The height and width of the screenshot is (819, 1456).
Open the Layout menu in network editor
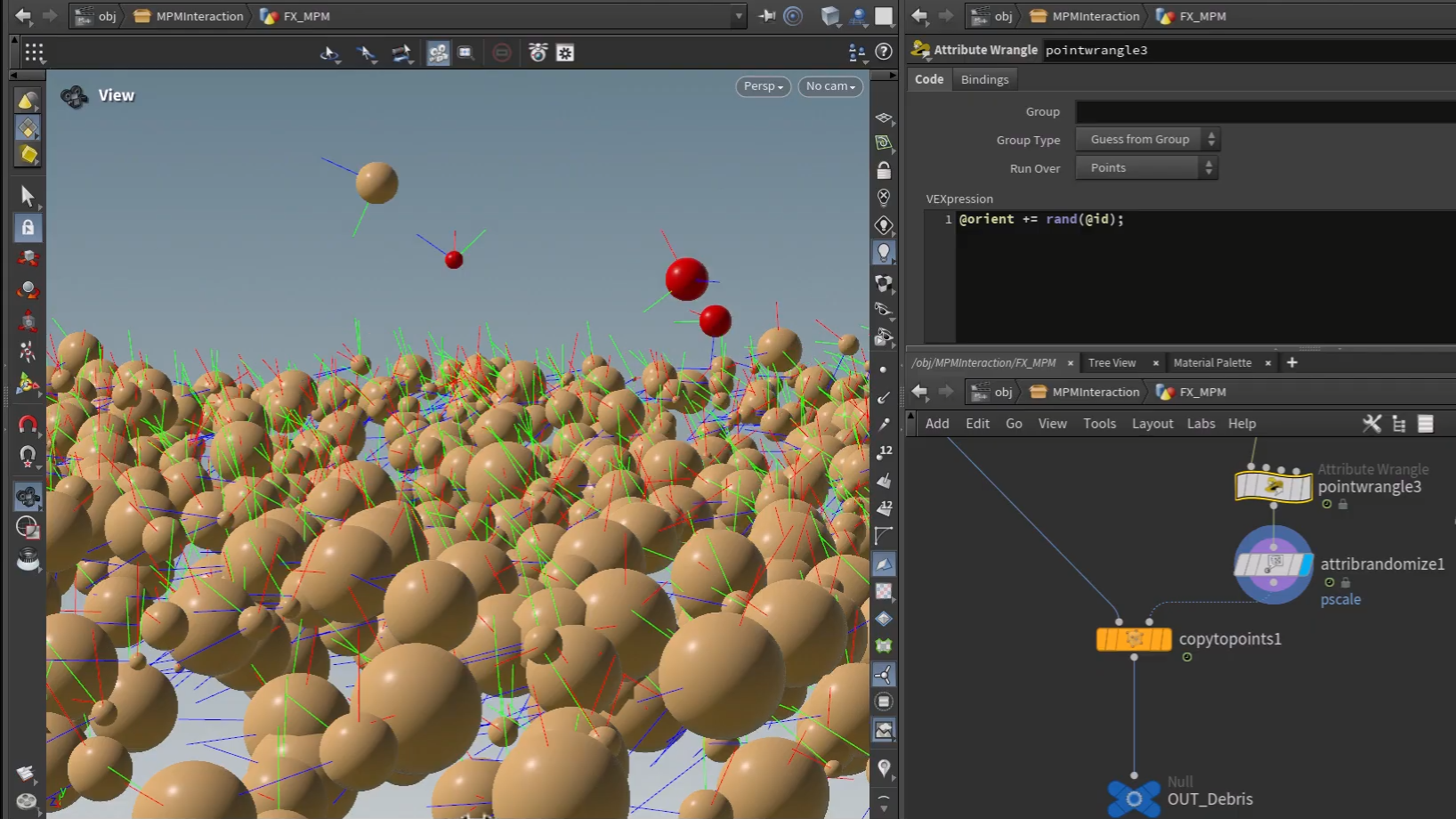point(1153,424)
